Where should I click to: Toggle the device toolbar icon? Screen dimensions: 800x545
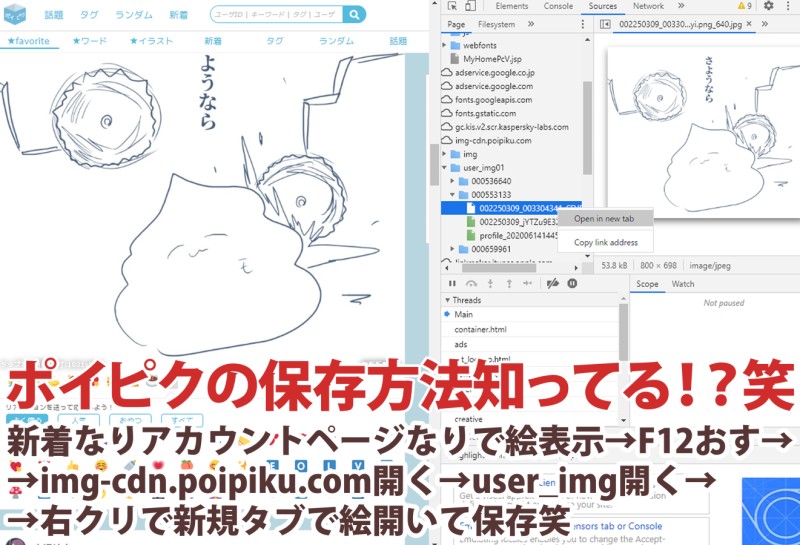[470, 6]
